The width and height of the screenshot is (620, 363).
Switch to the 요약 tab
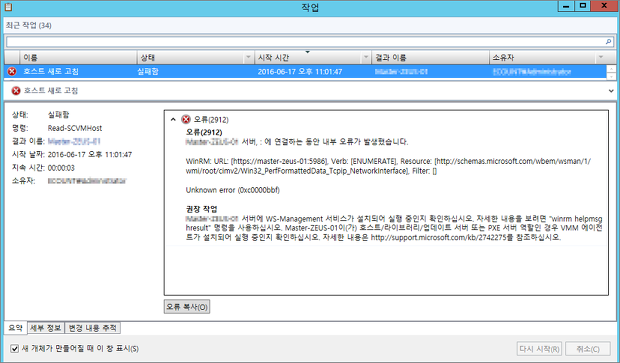tap(15, 328)
